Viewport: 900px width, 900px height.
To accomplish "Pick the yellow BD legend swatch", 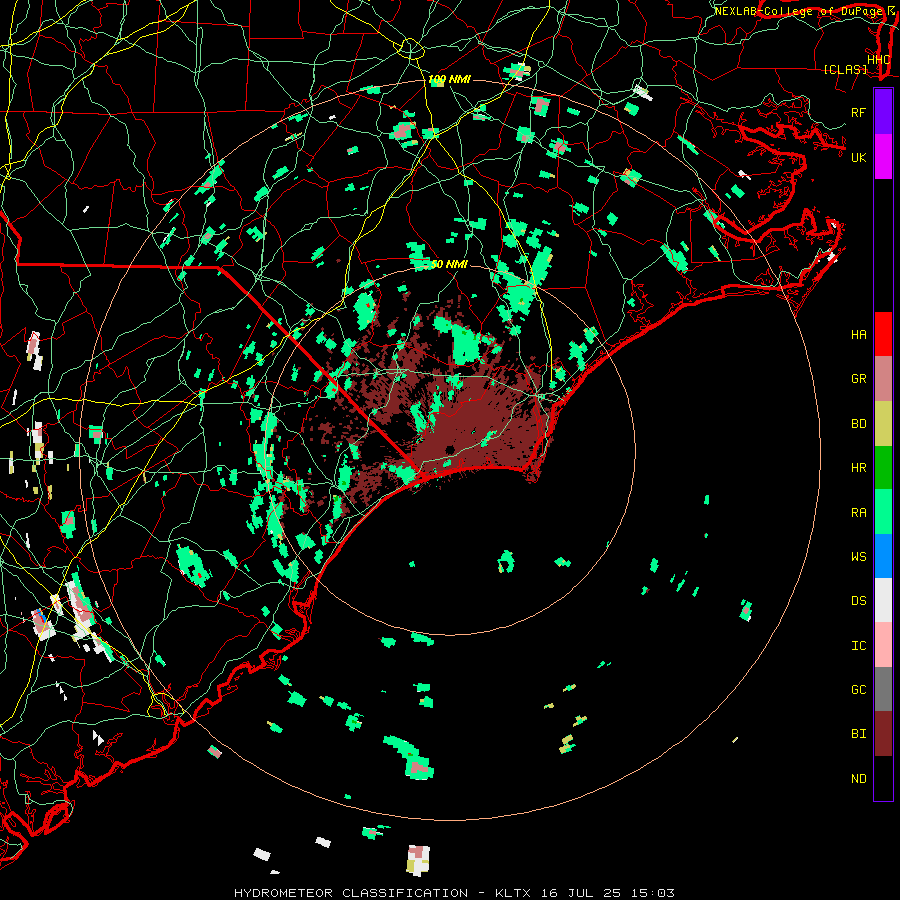I will pos(883,423).
